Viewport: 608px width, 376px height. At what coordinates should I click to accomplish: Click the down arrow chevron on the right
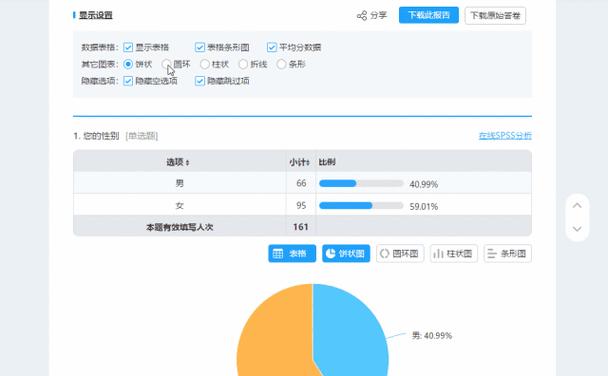[x=577, y=229]
